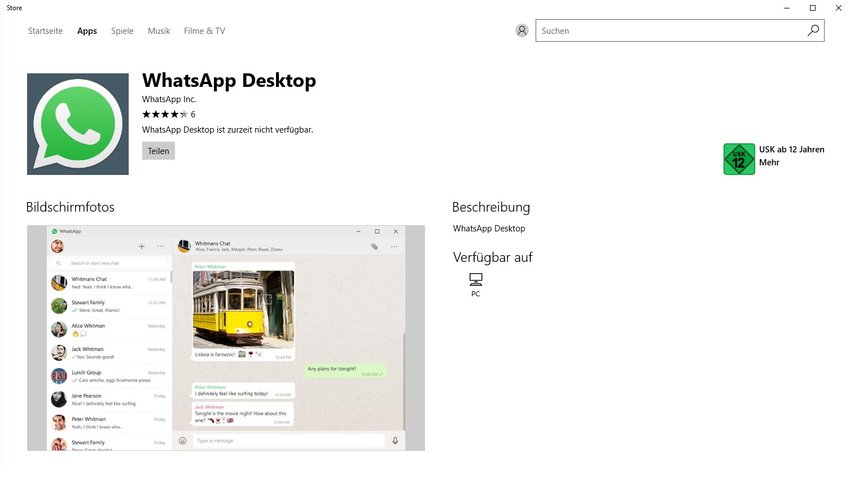The width and height of the screenshot is (850, 478).
Task: Maximize the Store window
Action: [813, 8]
